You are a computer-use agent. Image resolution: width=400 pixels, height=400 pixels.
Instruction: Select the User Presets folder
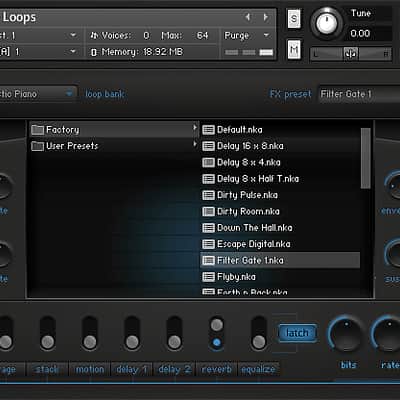[114, 146]
